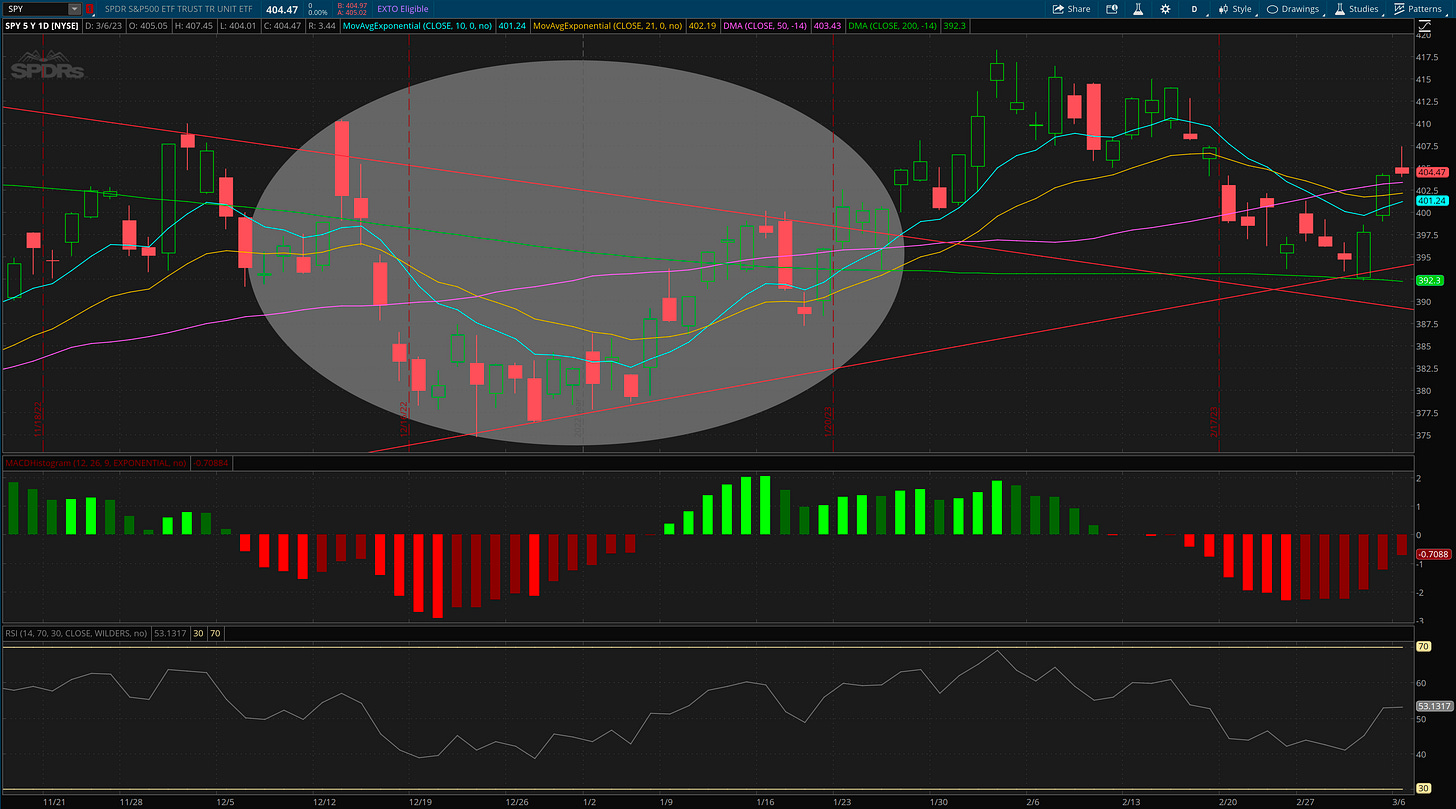Click the red -0.7088 bubble on MACD axis
Image resolution: width=1456 pixels, height=809 pixels.
[1433, 554]
